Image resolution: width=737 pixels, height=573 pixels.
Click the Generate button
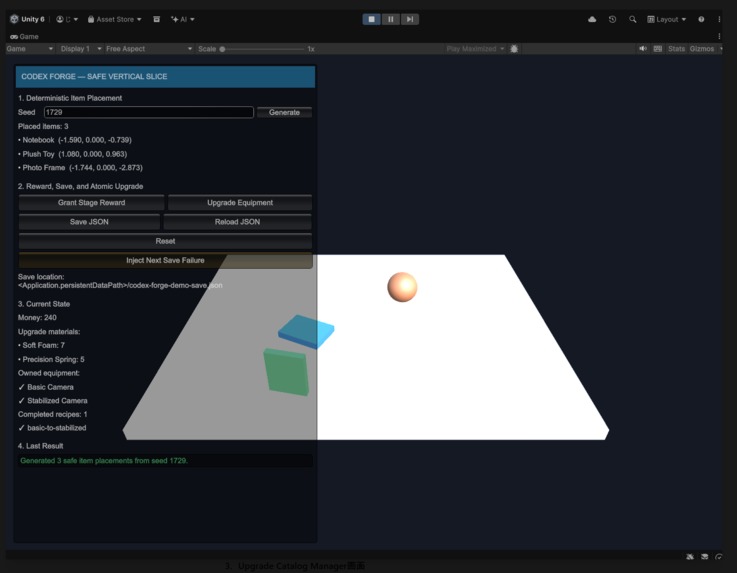point(284,112)
